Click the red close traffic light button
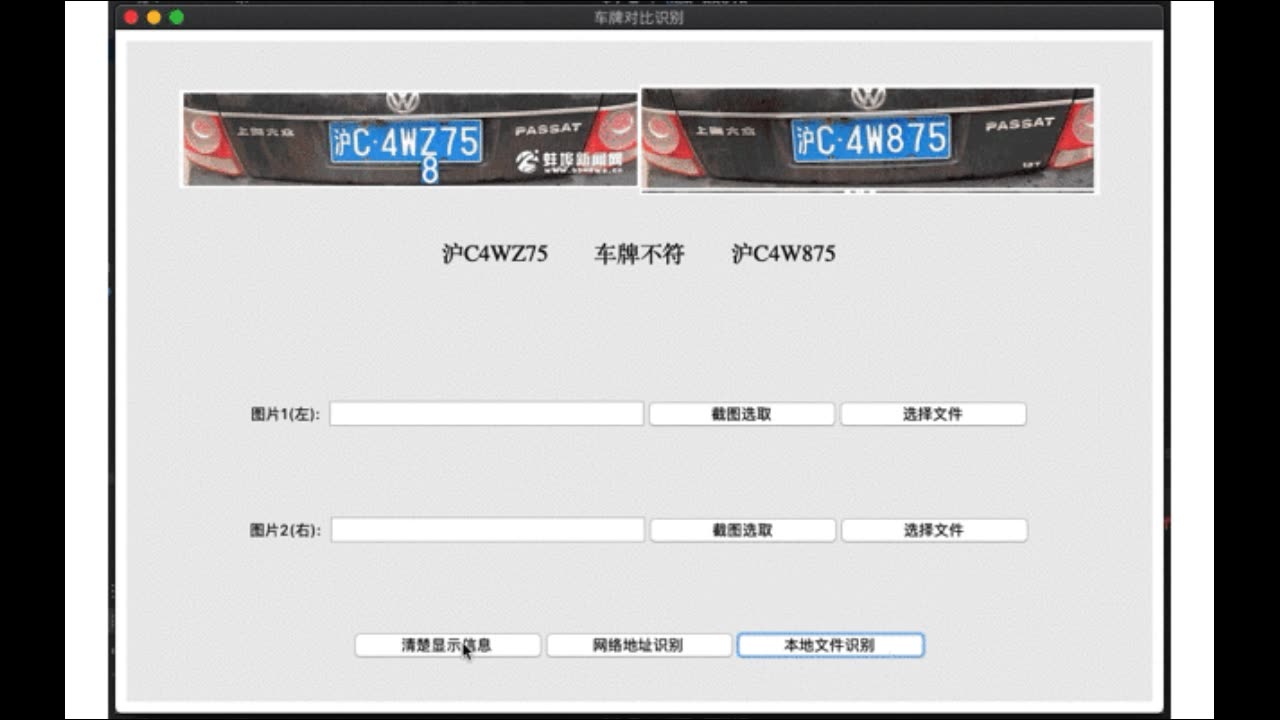Viewport: 1280px width, 720px height. tap(130, 16)
